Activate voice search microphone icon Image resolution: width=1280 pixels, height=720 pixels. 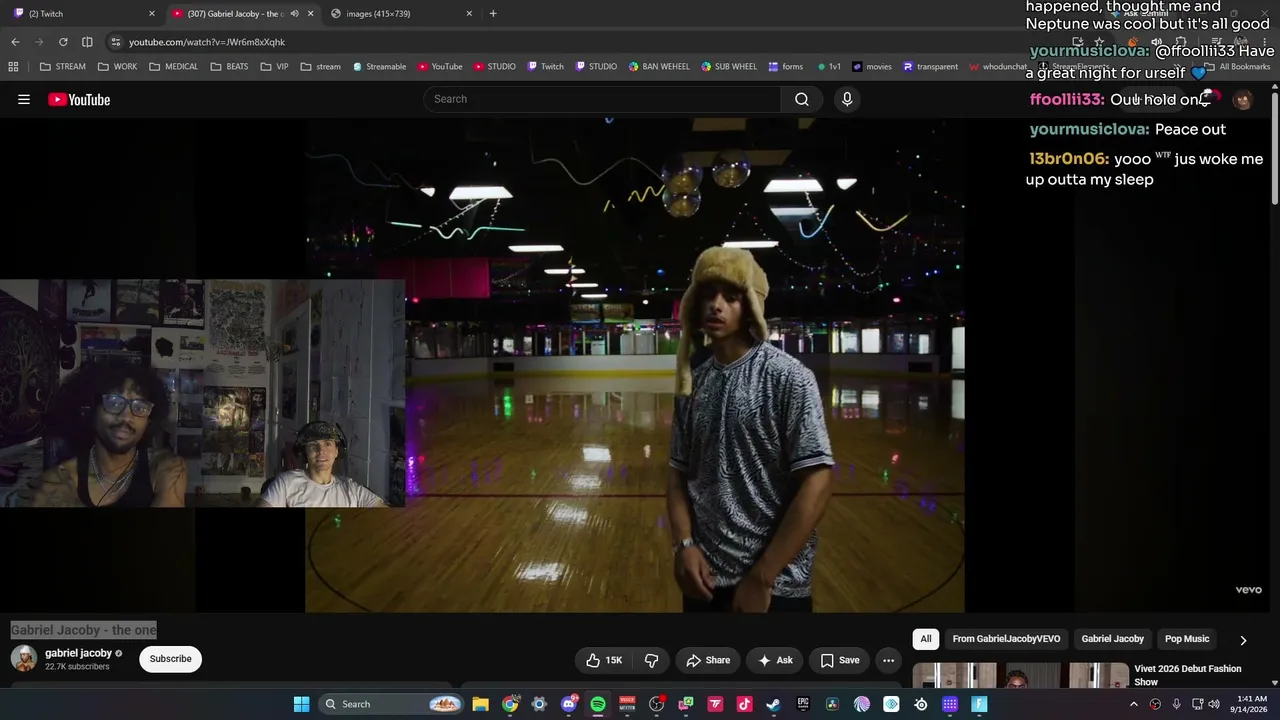click(847, 99)
